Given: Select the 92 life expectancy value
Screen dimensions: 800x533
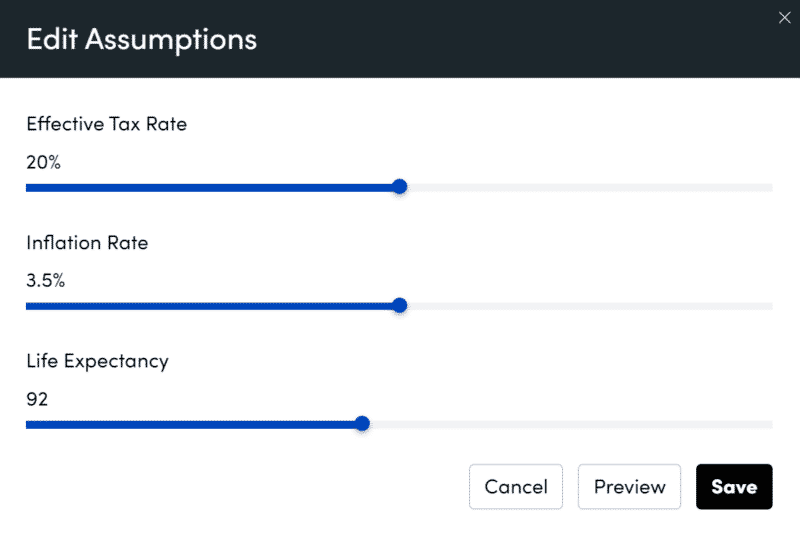Looking at the screenshot, I should [37, 400].
